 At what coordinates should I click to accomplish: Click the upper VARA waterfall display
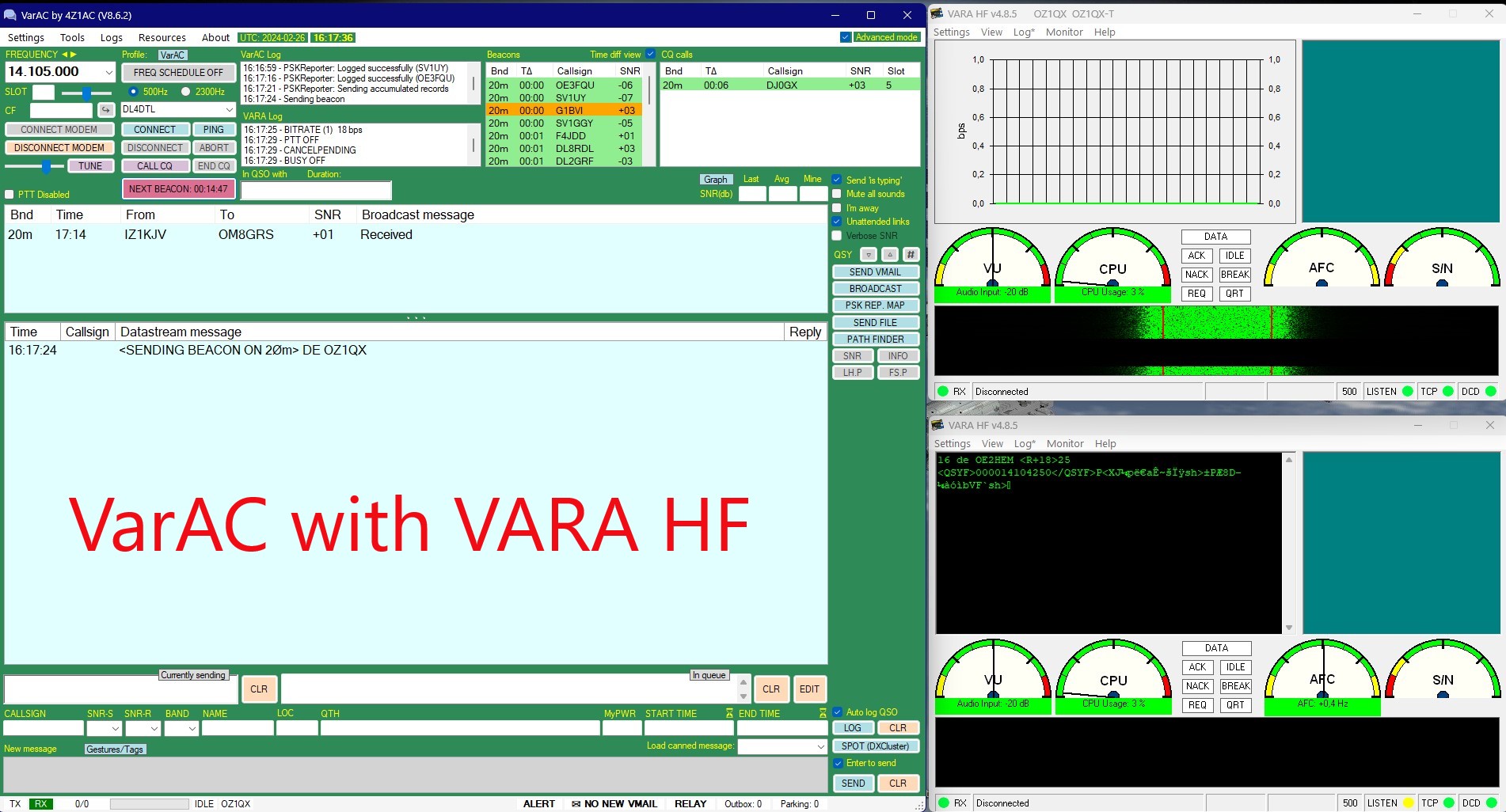point(1216,340)
